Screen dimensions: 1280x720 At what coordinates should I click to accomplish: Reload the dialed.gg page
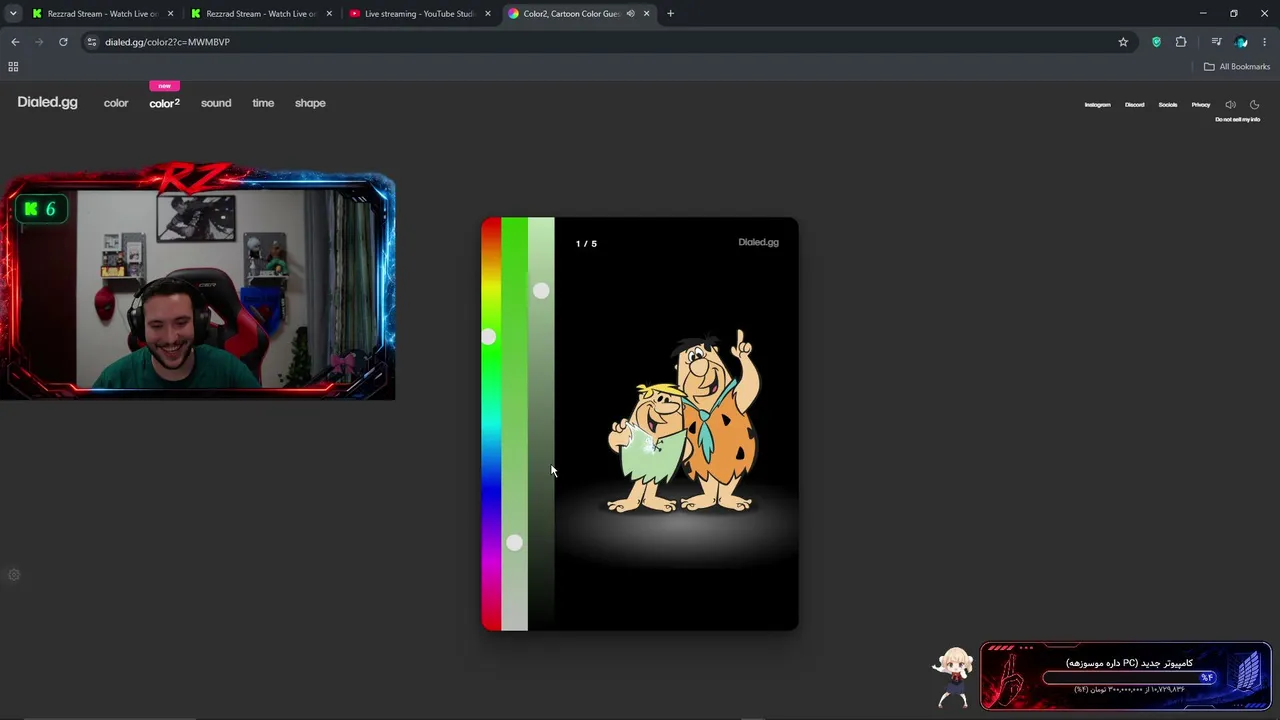[x=63, y=42]
